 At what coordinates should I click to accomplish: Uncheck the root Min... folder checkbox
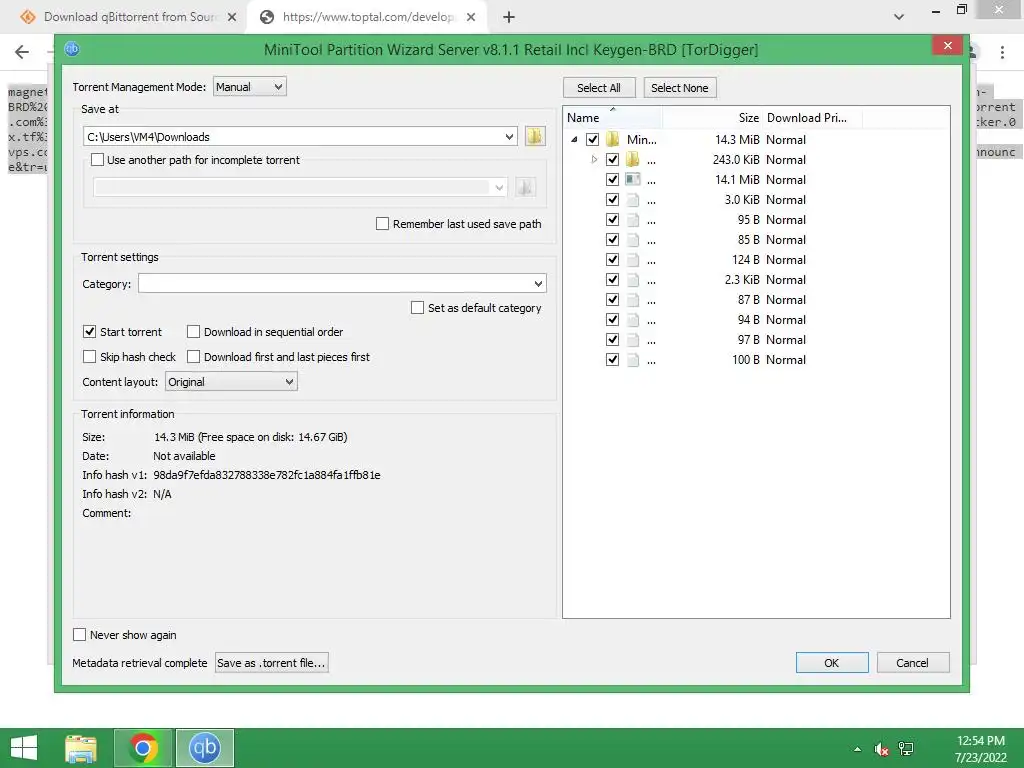coord(592,139)
